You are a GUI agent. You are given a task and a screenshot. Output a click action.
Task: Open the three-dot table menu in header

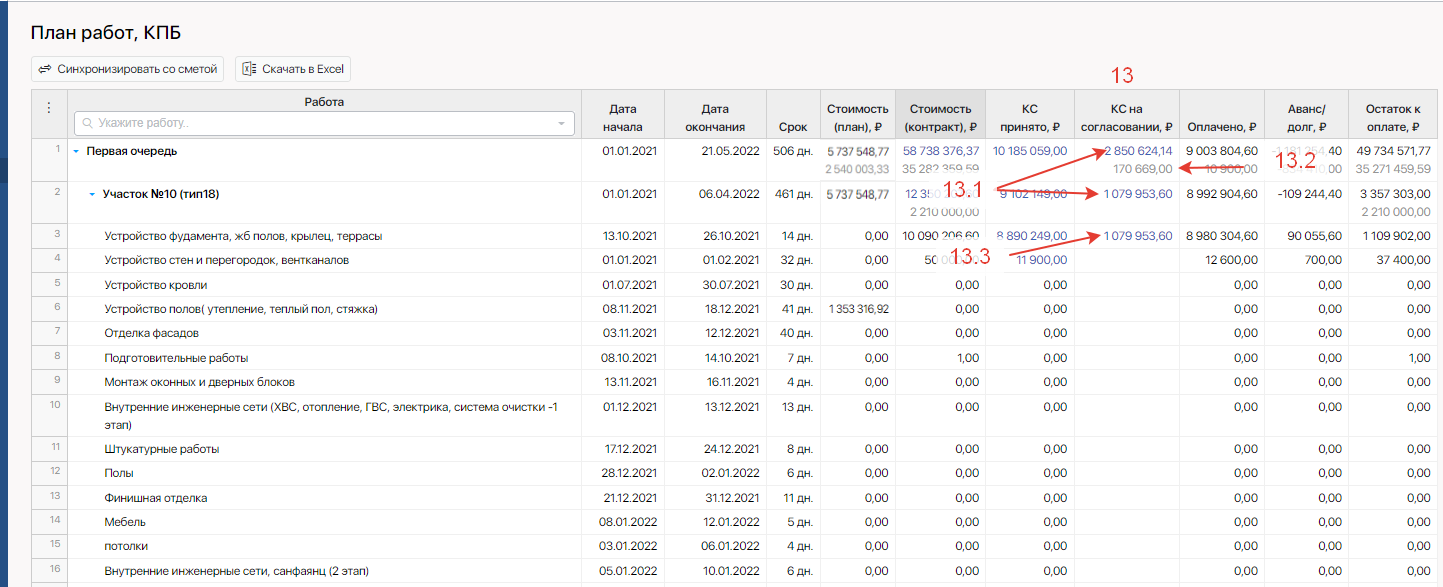(x=49, y=109)
